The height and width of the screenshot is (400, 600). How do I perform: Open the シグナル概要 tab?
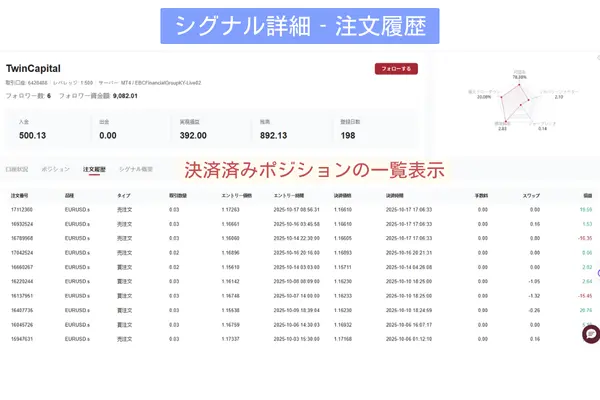pos(136,170)
